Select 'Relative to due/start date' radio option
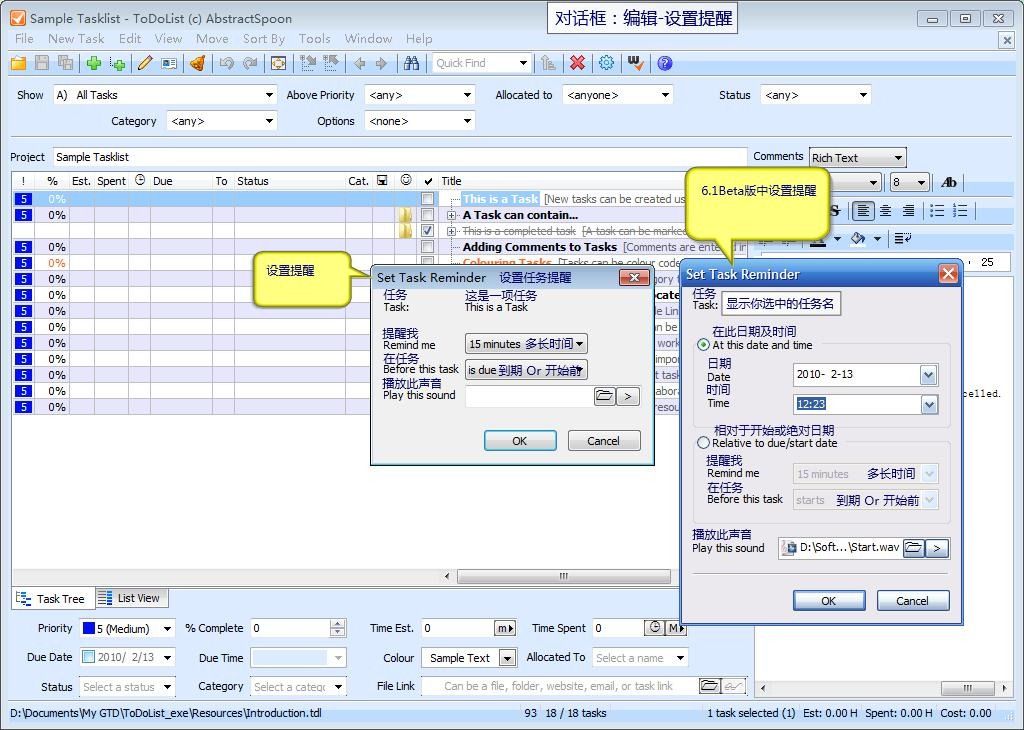1024x730 pixels. pos(704,443)
